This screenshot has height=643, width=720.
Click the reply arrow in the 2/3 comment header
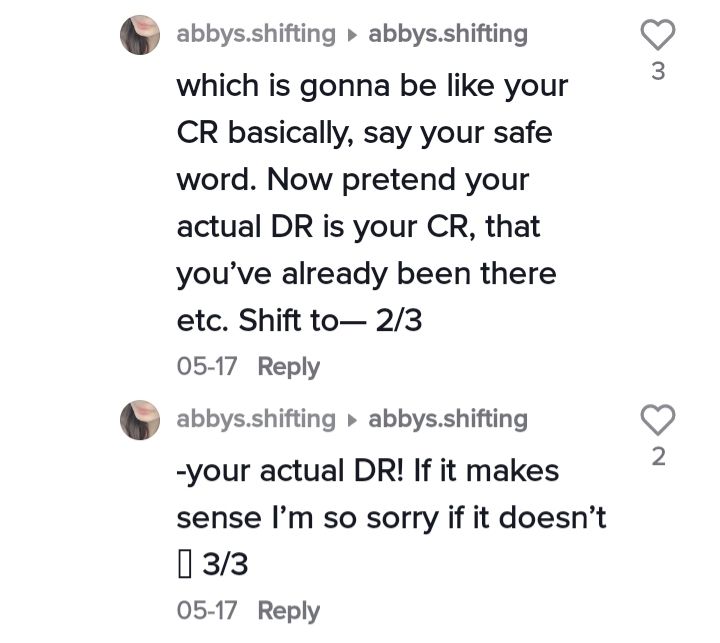352,35
